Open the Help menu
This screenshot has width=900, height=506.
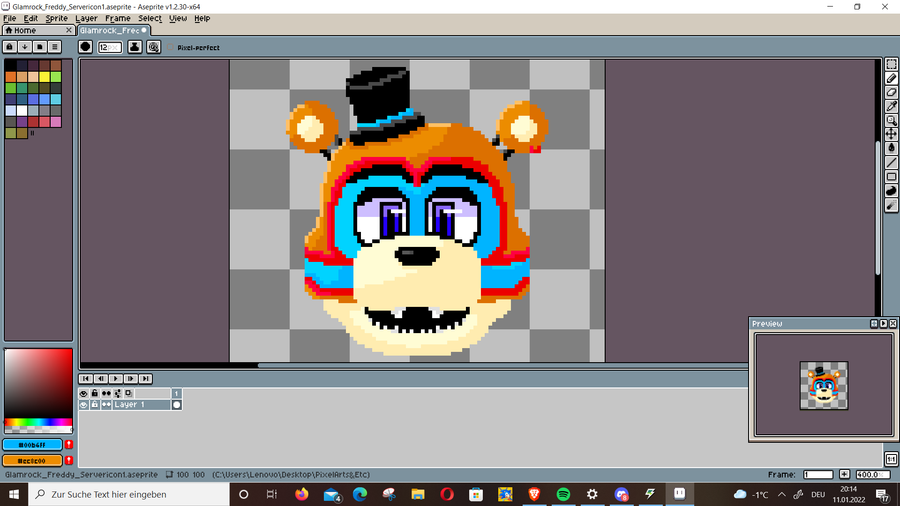tap(202, 18)
